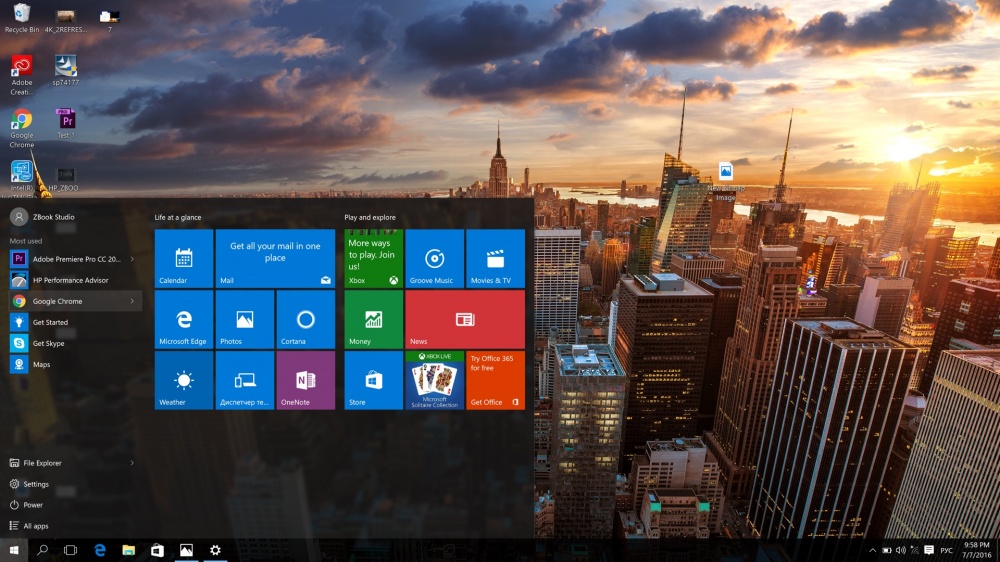The height and width of the screenshot is (562, 1000).
Task: Open the Store icon on the taskbar
Action: tap(158, 550)
